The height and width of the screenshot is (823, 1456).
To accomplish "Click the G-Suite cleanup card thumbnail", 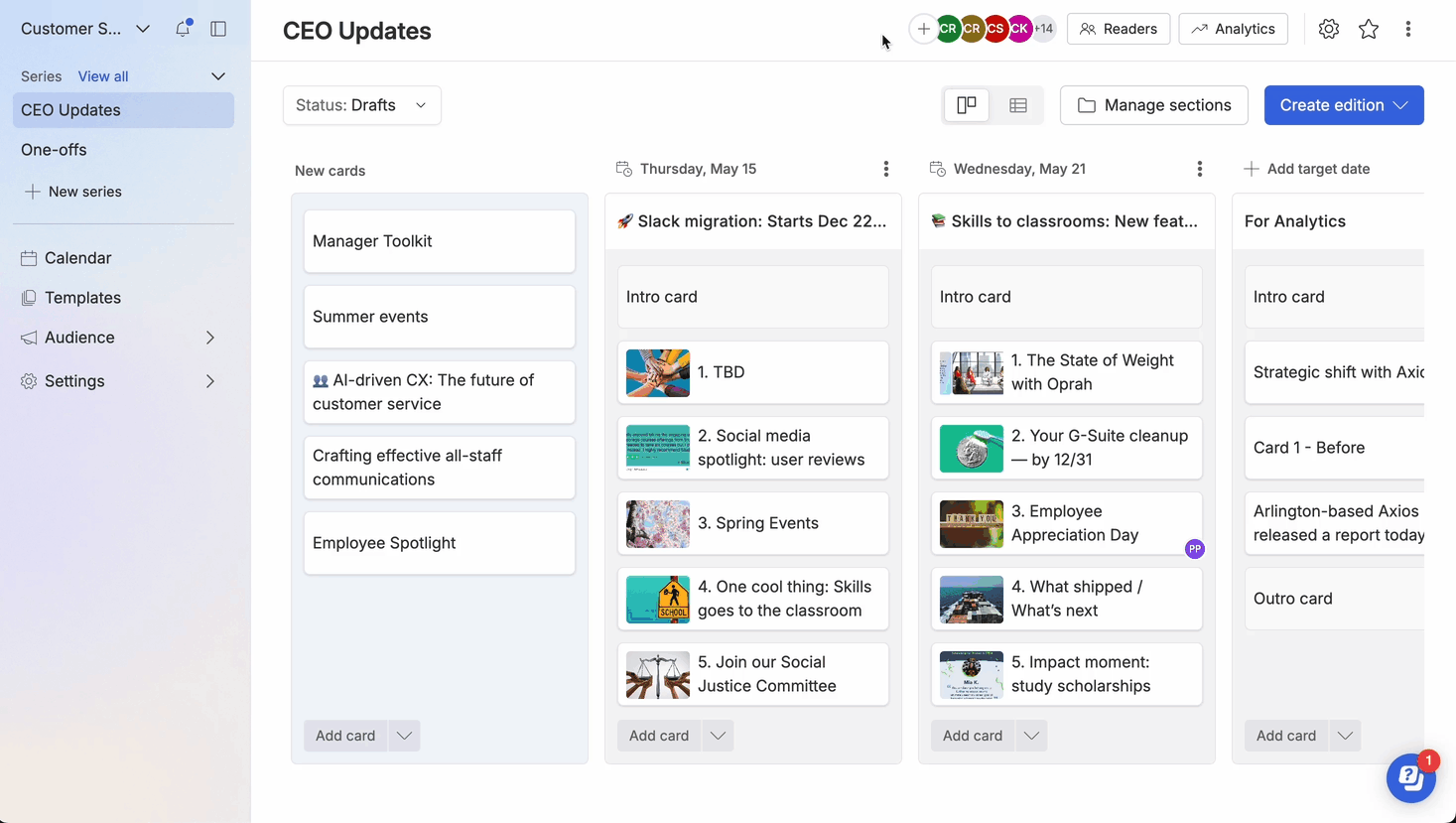I will click(x=972, y=448).
